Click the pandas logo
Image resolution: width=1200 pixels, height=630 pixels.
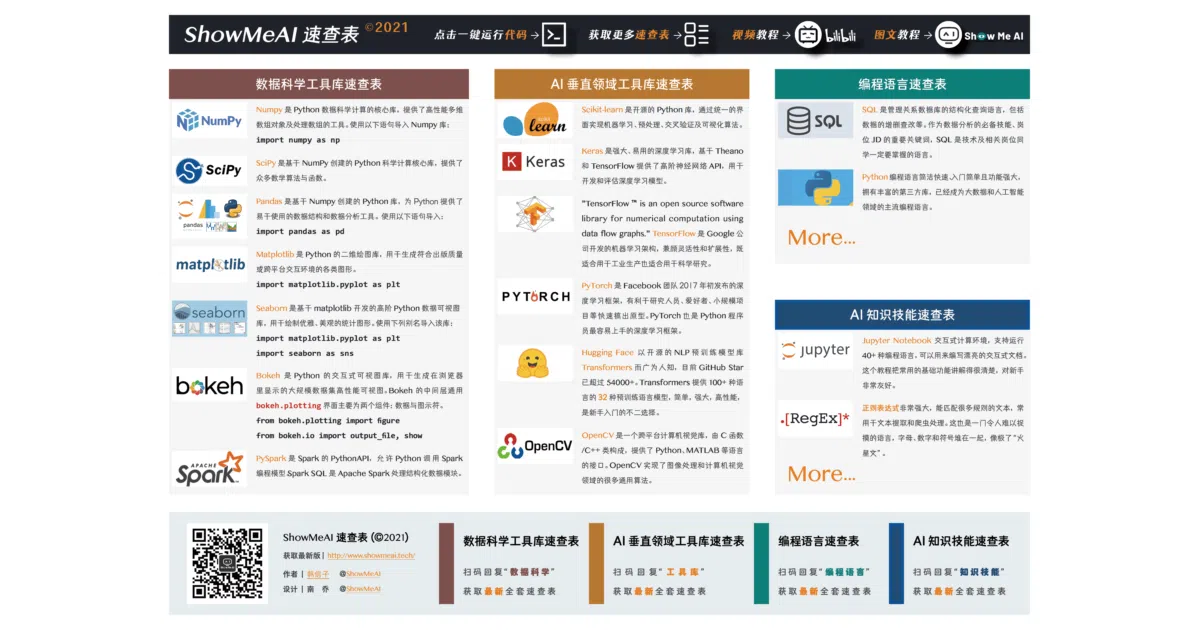pos(209,215)
